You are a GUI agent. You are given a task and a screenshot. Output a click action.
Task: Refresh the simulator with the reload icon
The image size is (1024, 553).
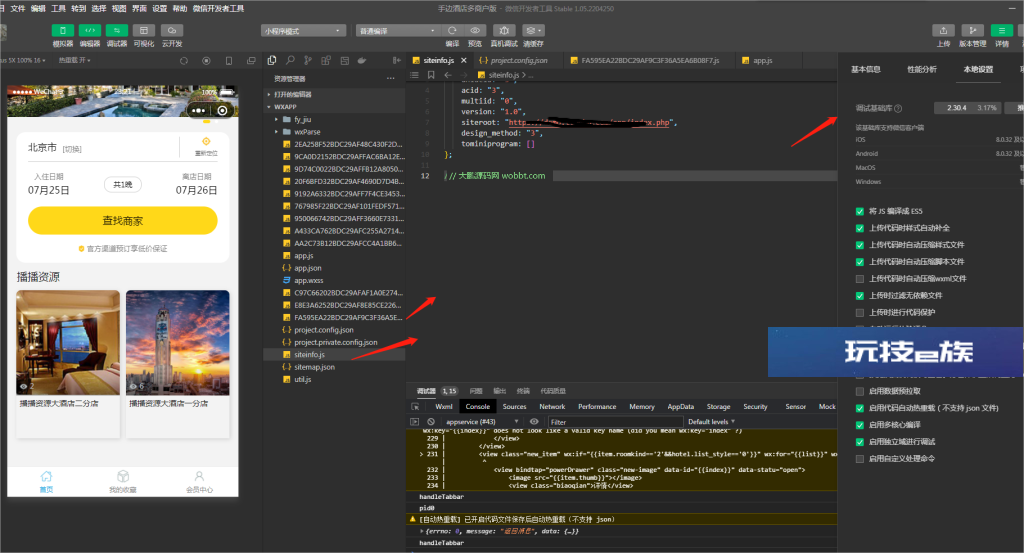(x=184, y=61)
